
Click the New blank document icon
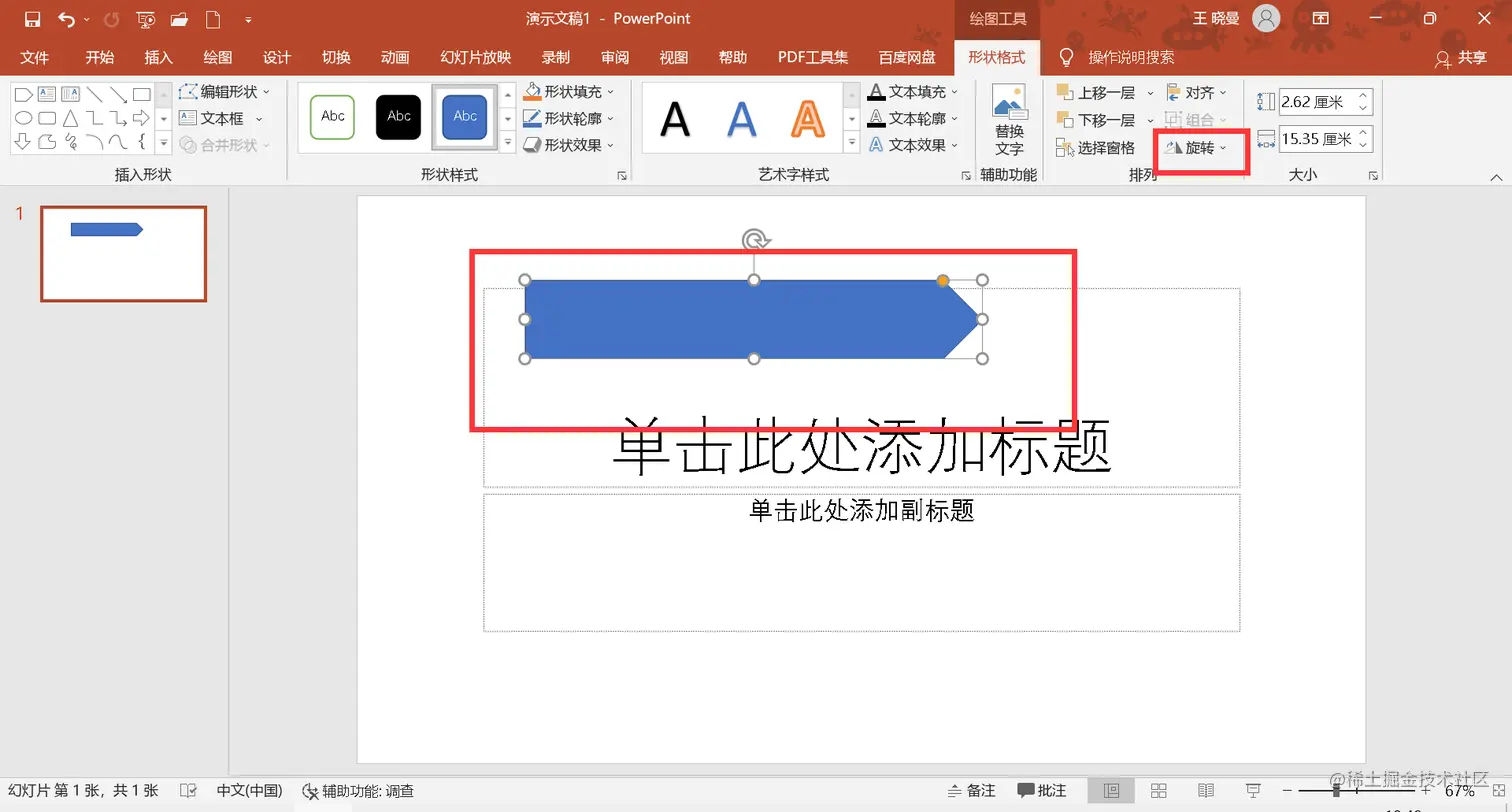(x=212, y=19)
